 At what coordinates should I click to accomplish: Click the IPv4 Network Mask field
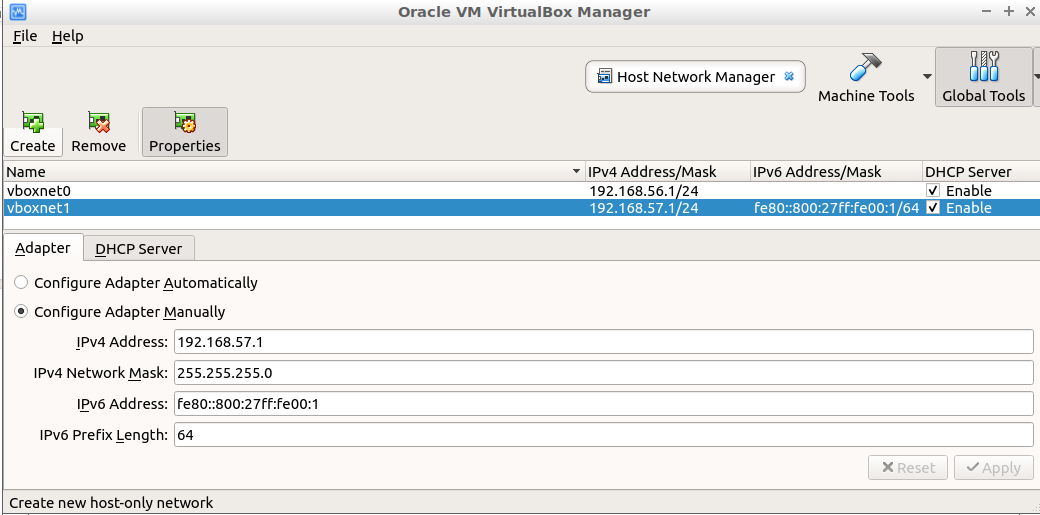coord(604,373)
